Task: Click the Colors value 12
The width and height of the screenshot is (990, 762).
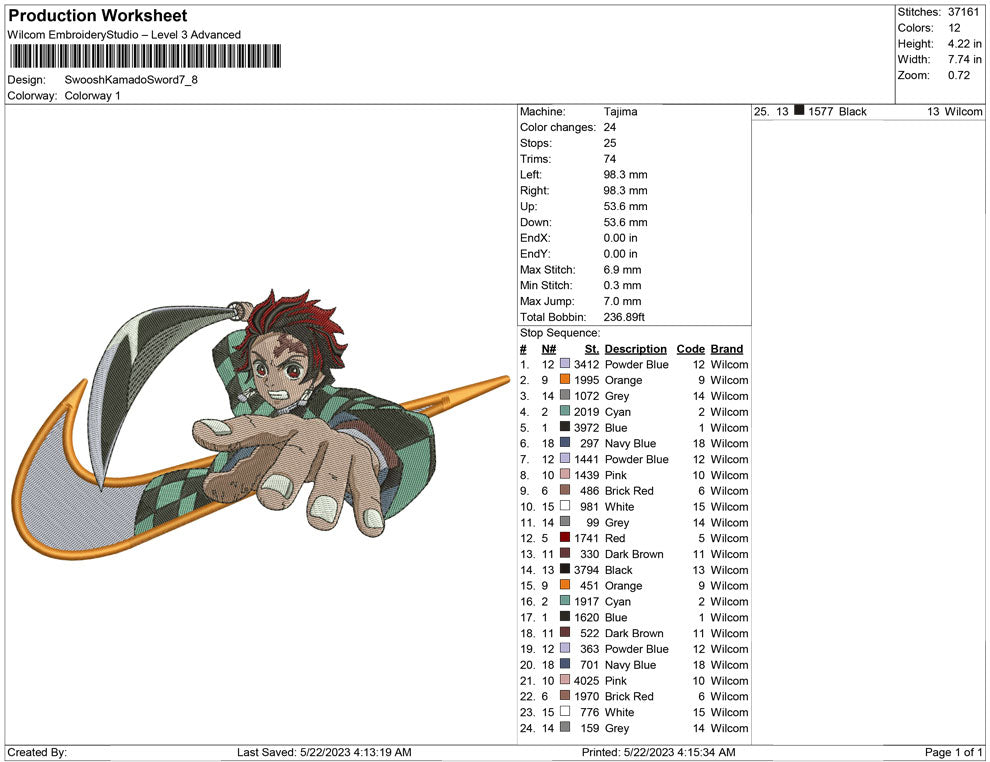Action: coord(954,28)
